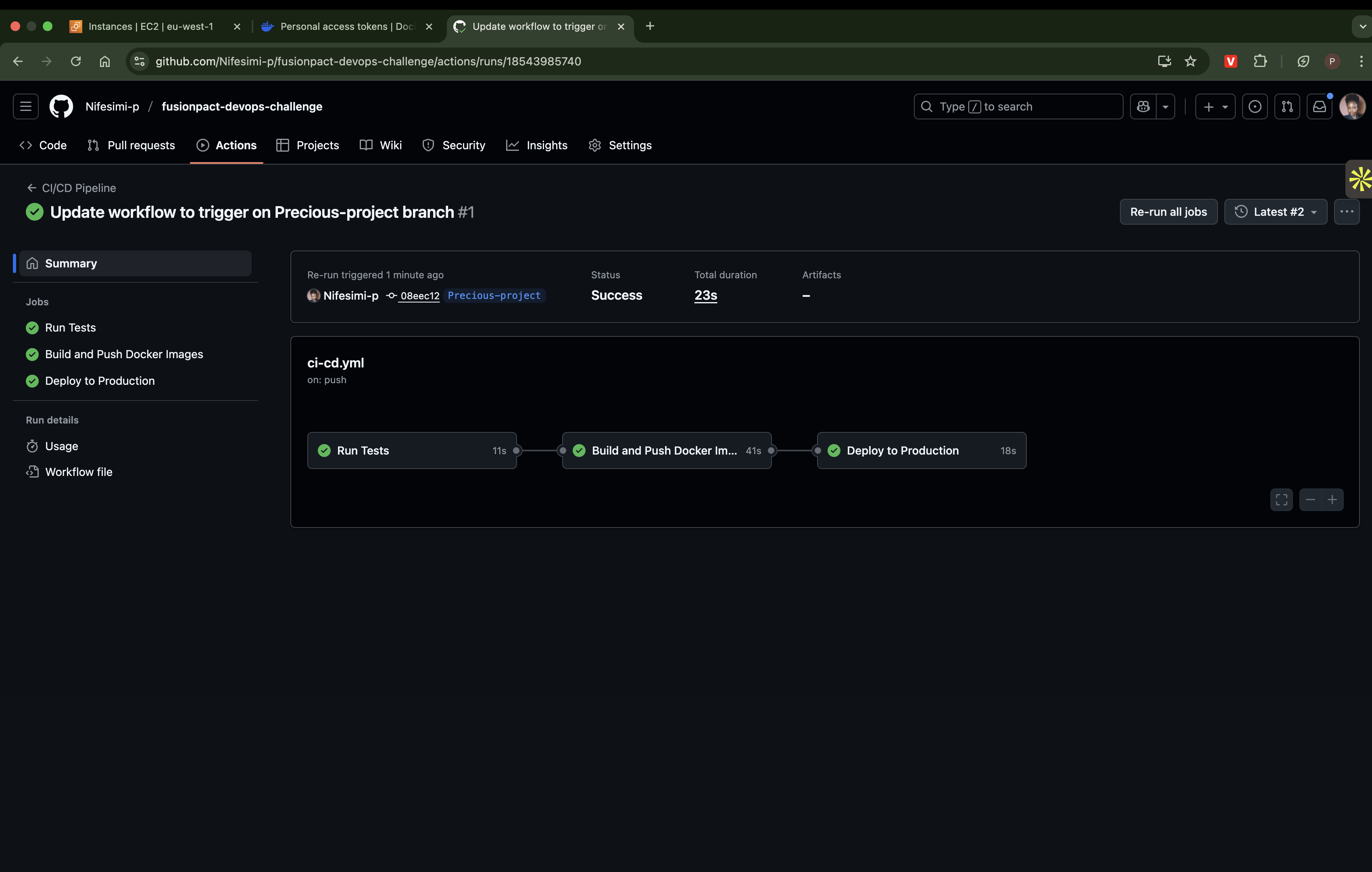Open pull requests icon in header

point(1287,106)
